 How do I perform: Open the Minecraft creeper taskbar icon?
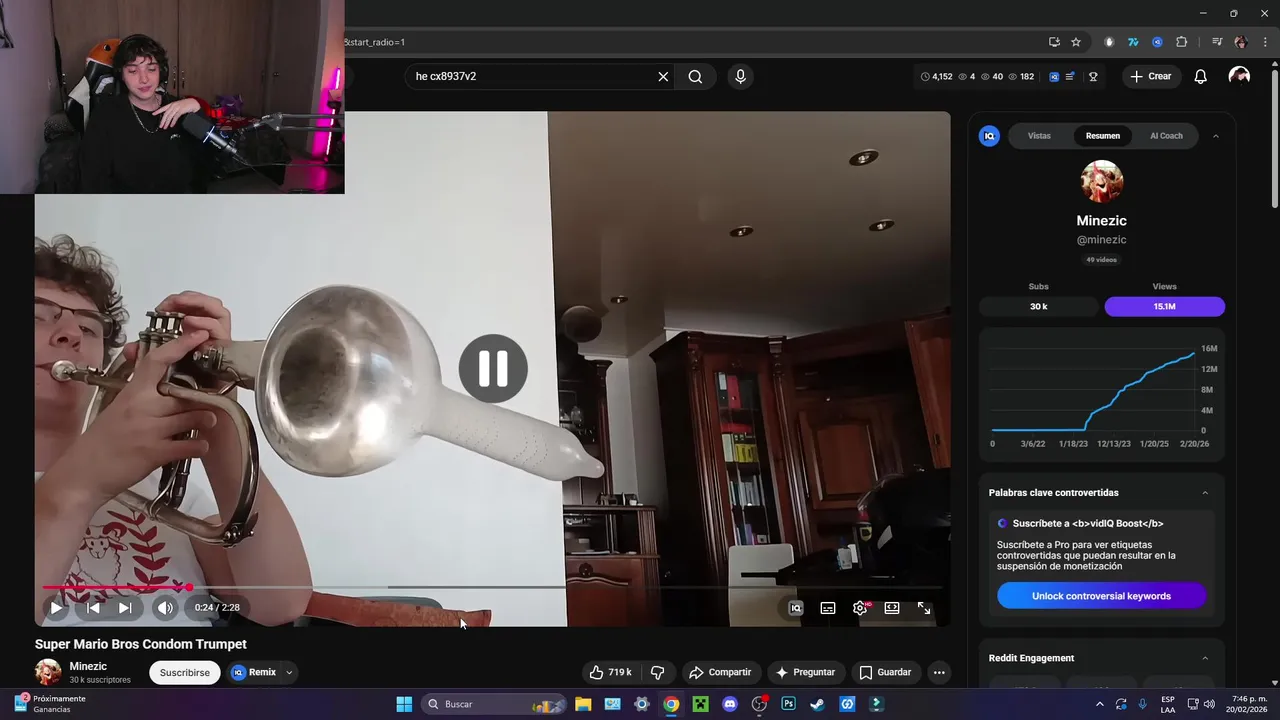pos(701,704)
